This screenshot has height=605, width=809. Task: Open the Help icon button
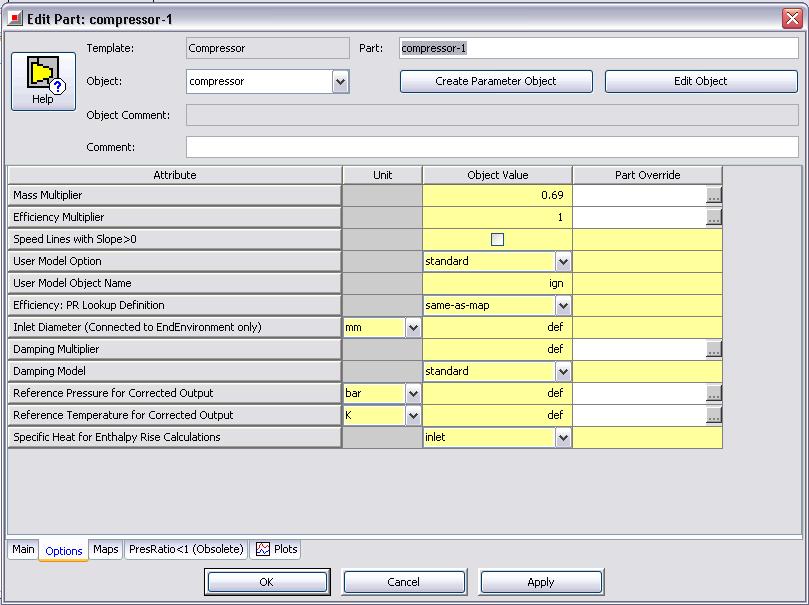[43, 81]
